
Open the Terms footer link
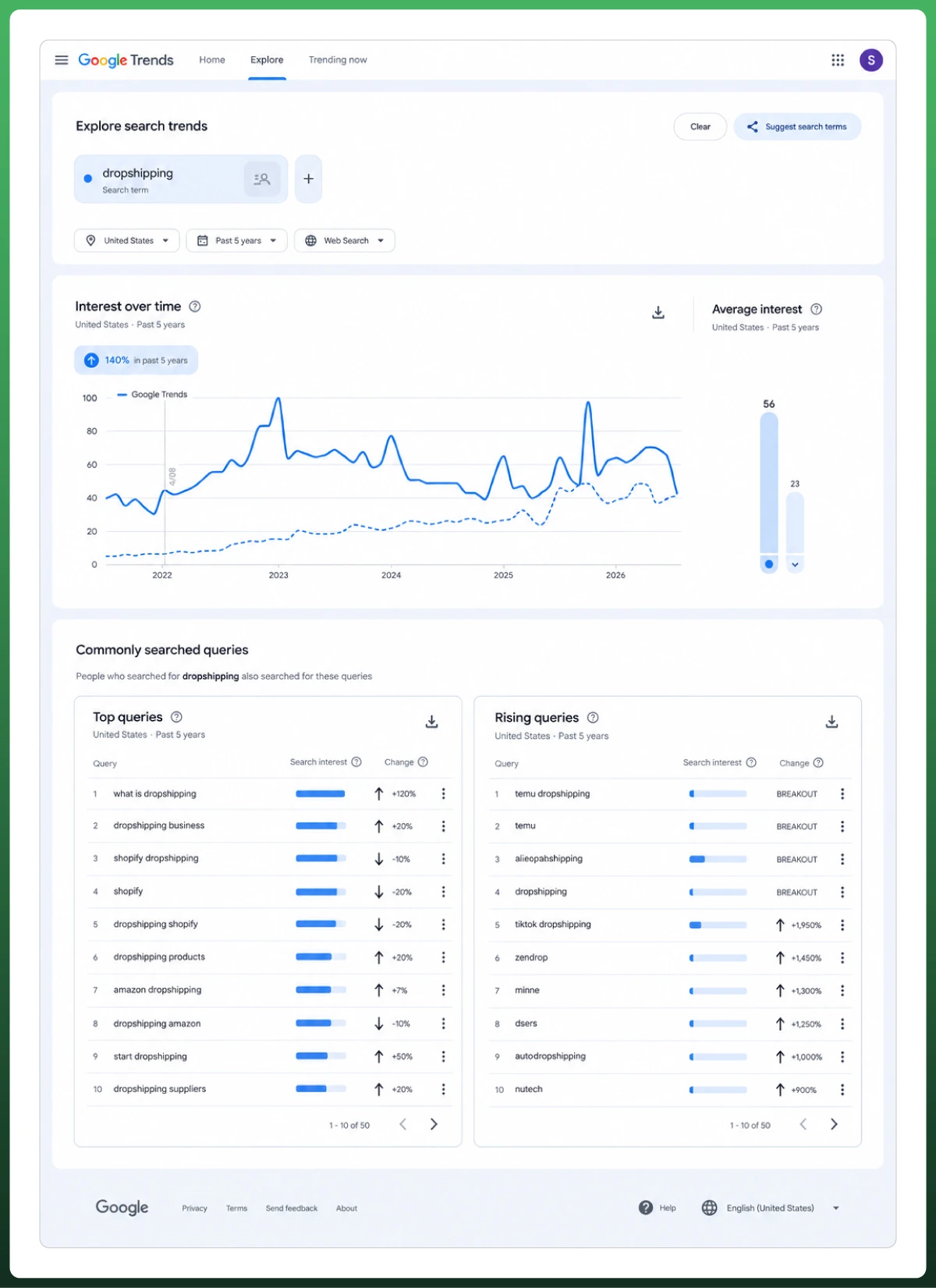(237, 1208)
